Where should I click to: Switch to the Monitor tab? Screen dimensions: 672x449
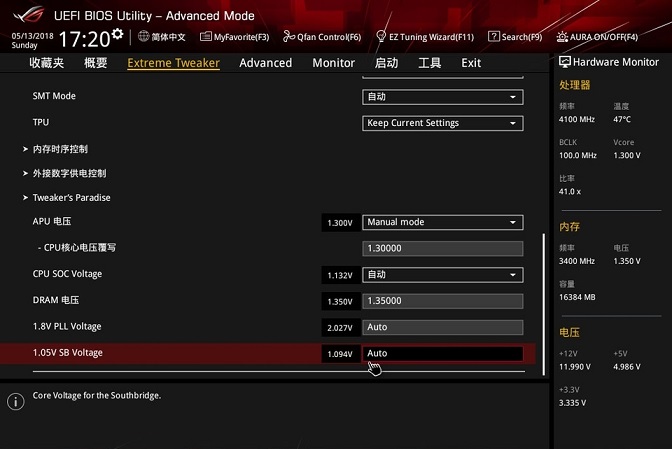[333, 63]
